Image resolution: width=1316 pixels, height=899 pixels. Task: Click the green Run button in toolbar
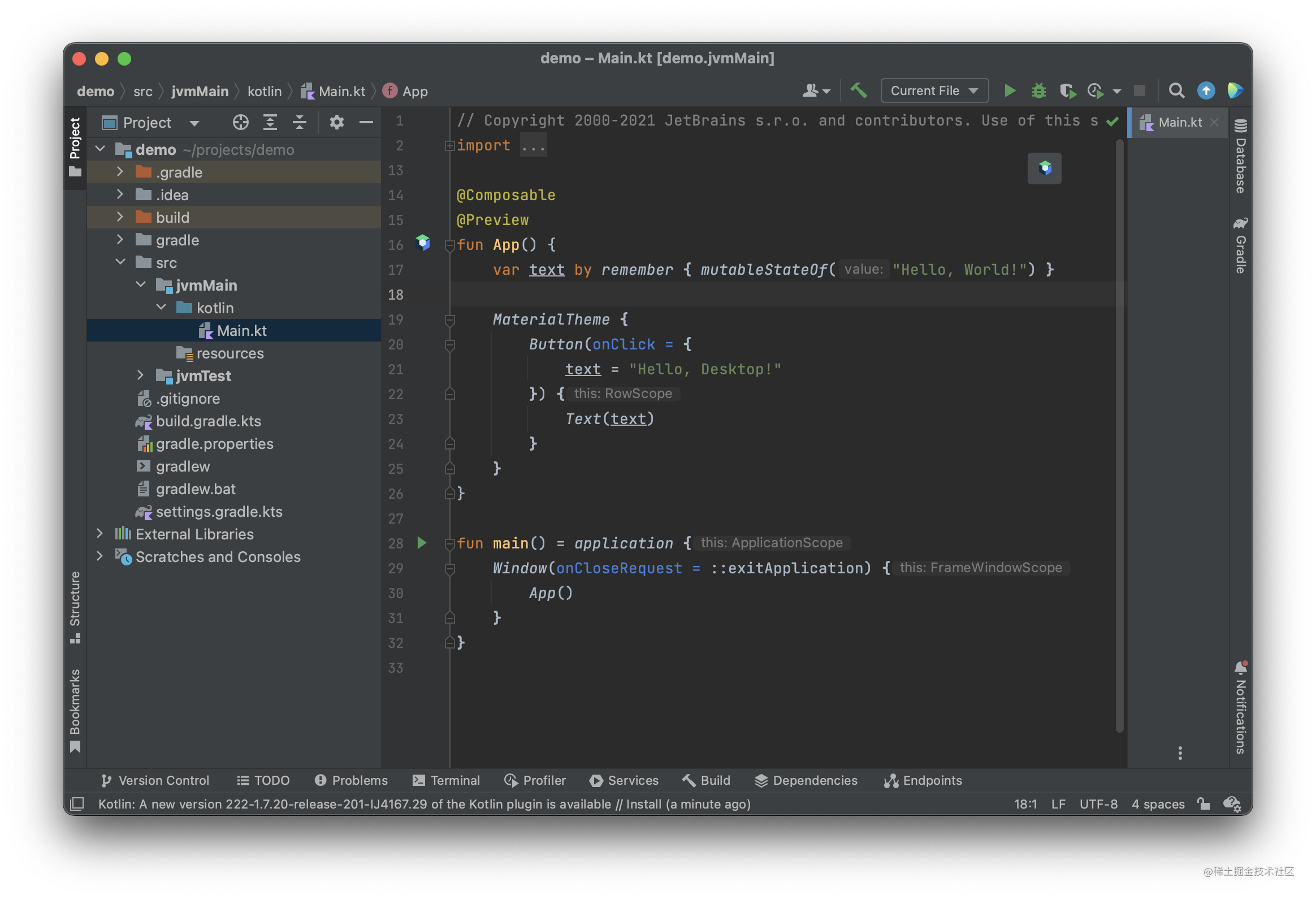pos(1009,90)
